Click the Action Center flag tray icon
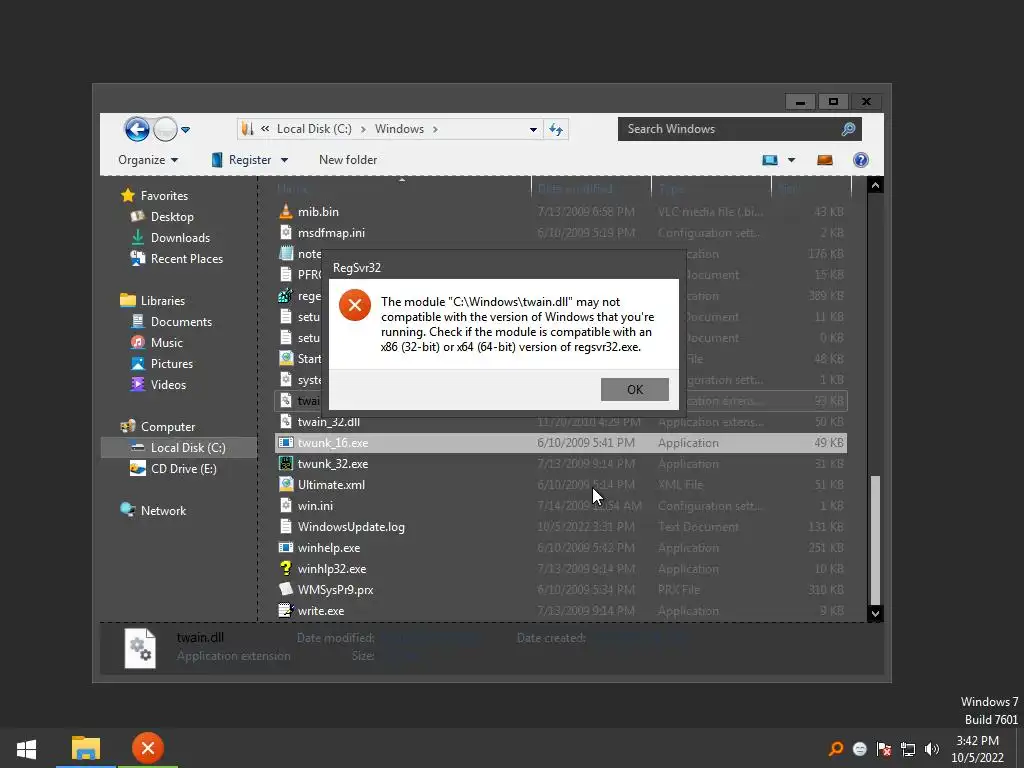1024x768 pixels. pyautogui.click(x=884, y=749)
